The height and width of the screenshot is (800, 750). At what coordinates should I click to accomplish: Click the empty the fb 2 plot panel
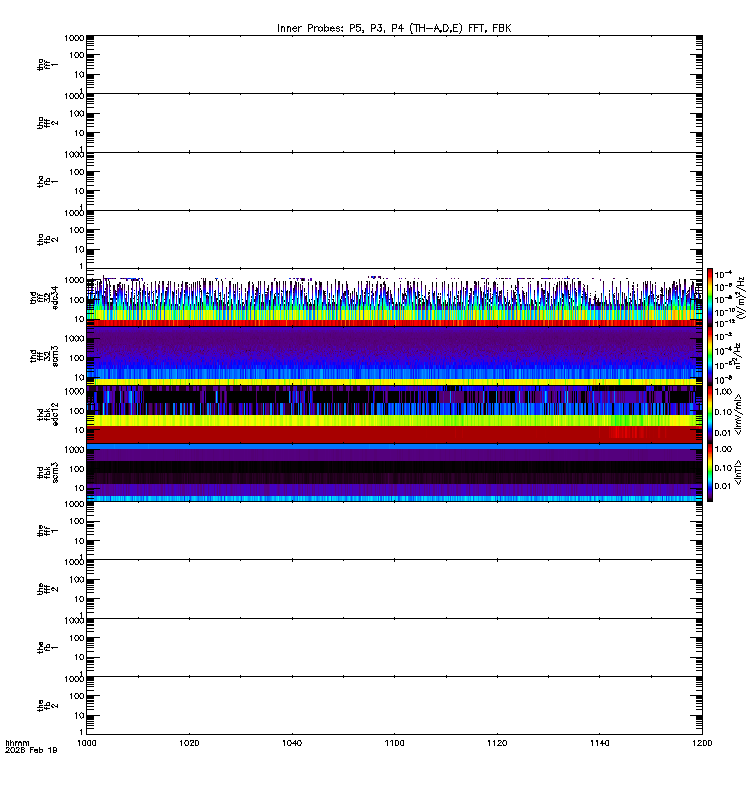point(394,706)
